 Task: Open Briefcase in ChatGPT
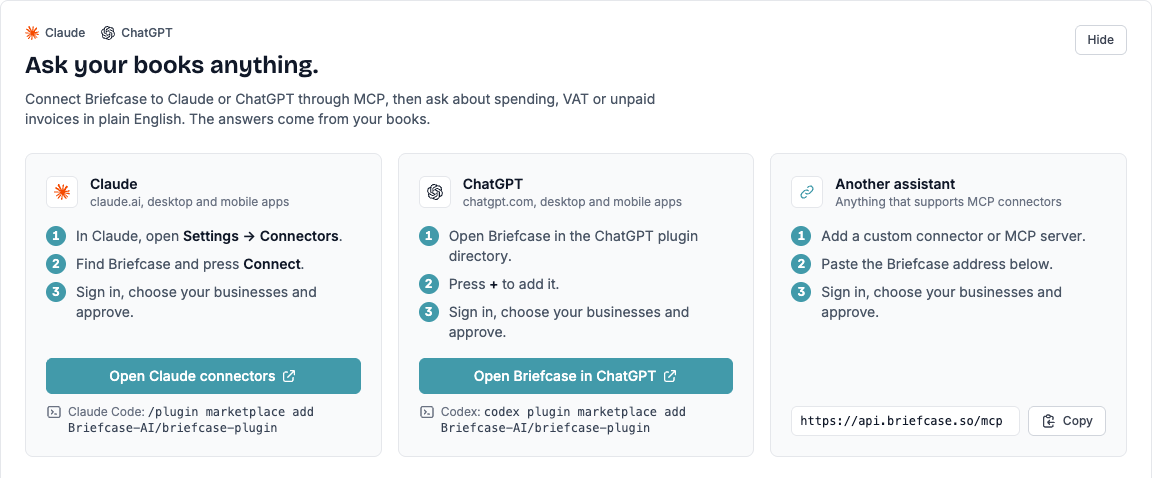click(576, 376)
